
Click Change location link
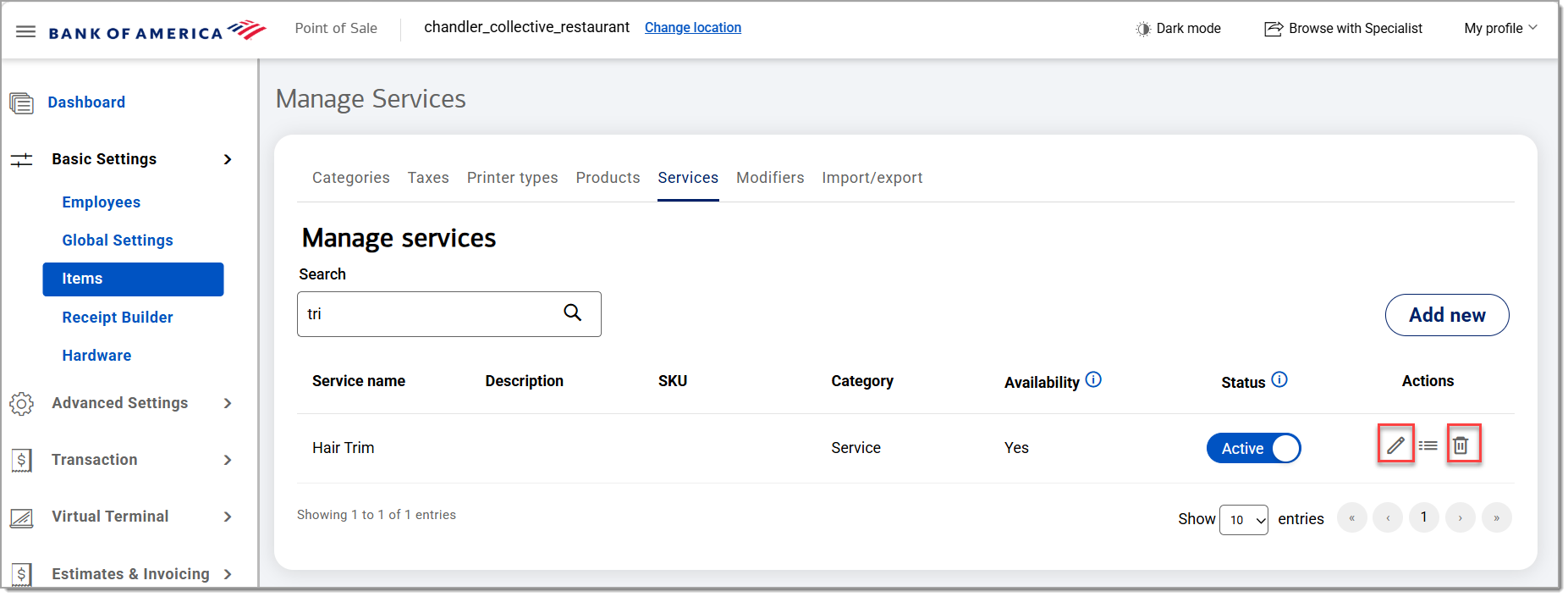tap(693, 28)
